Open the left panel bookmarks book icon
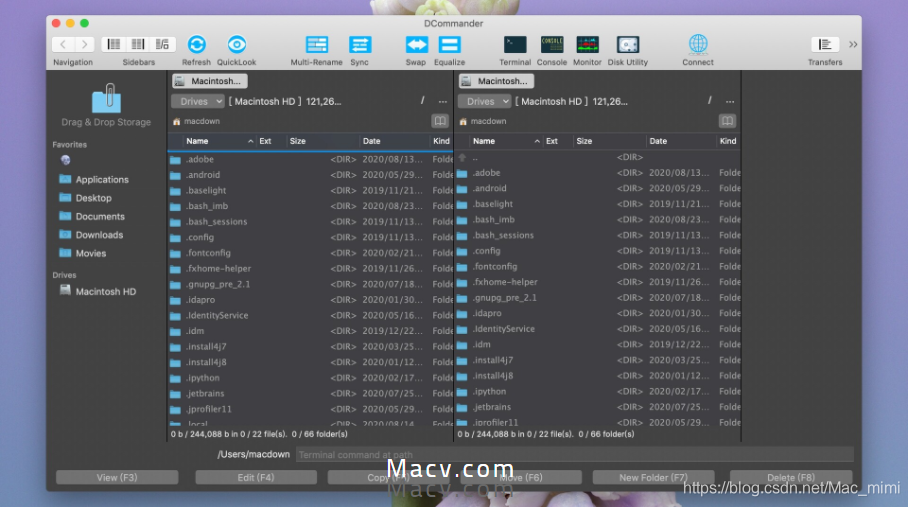Viewport: 910px width, 507px height. coord(440,121)
